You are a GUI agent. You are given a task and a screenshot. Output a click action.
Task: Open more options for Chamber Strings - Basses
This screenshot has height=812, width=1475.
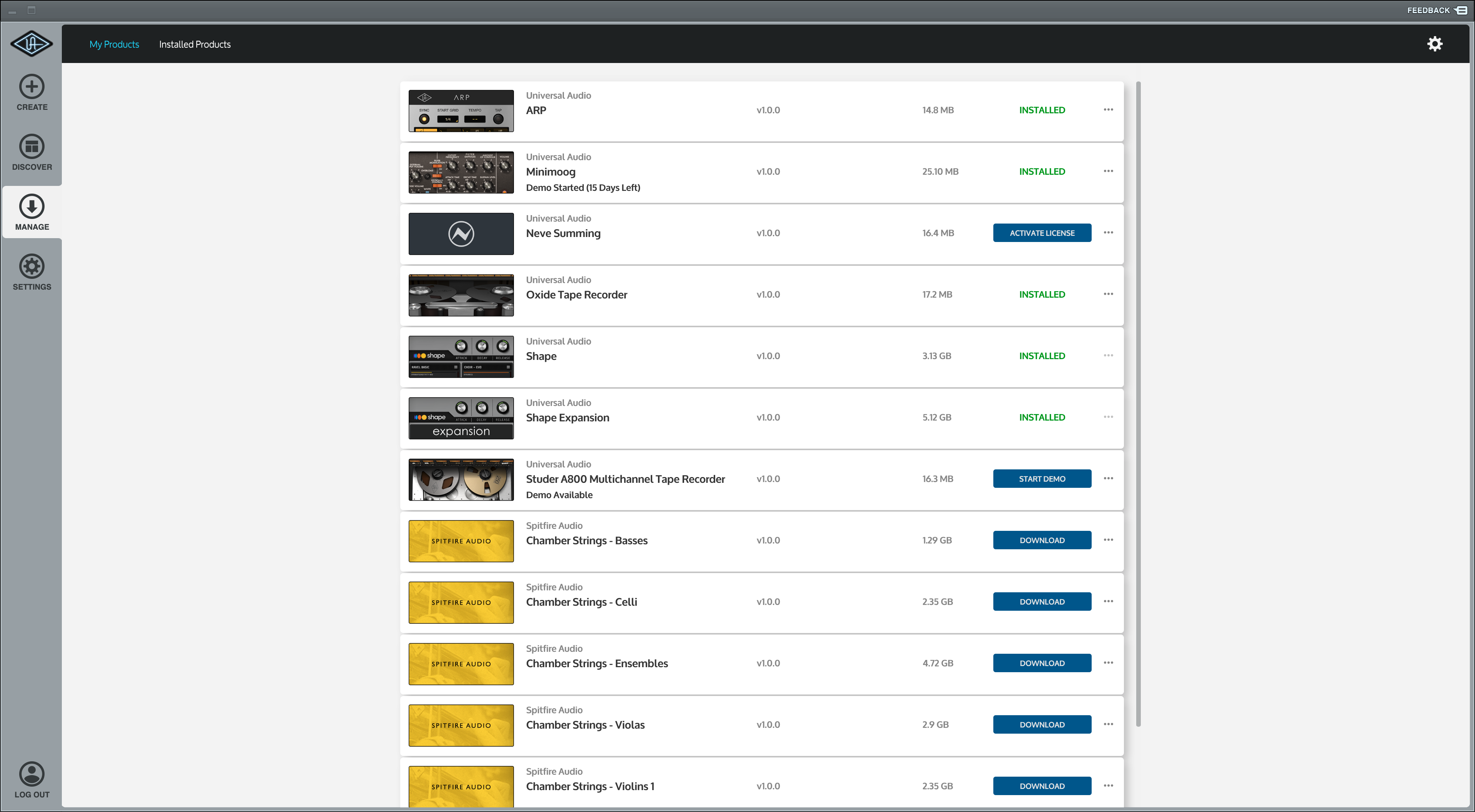[x=1108, y=539]
